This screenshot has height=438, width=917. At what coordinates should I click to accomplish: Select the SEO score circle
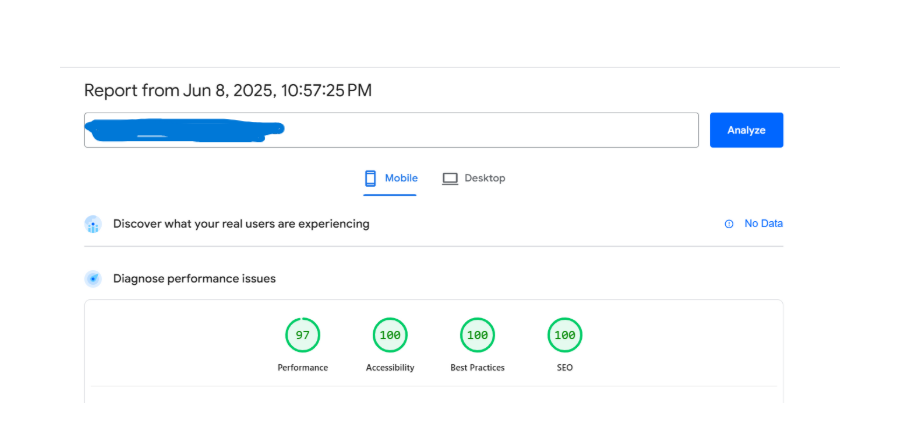[x=564, y=335]
